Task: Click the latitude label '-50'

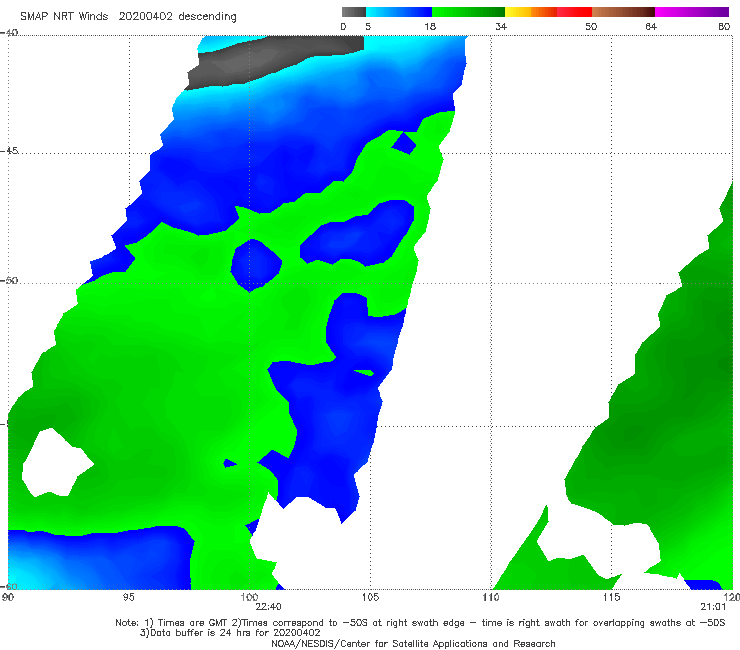Action: 9,280
